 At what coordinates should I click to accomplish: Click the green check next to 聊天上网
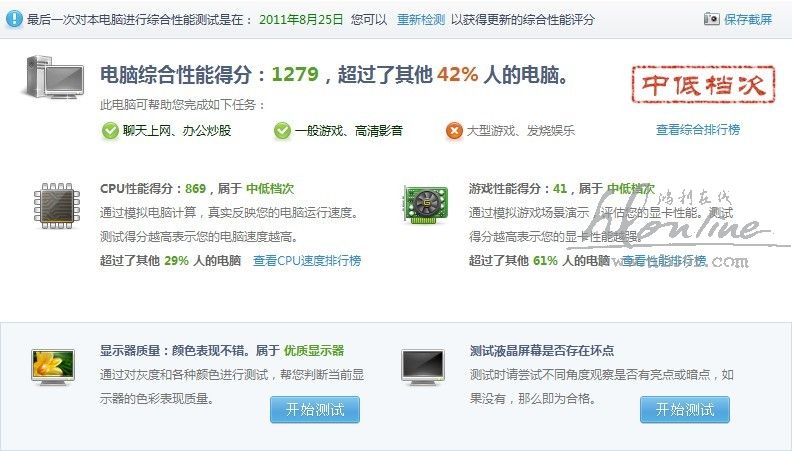point(110,131)
